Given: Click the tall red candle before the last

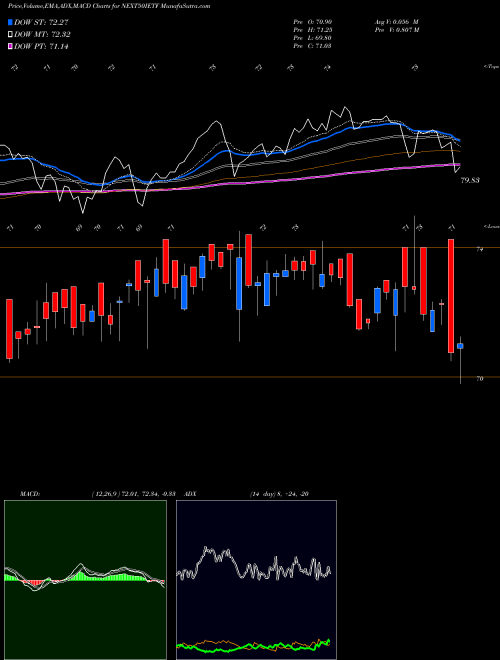Looking at the screenshot, I should pyautogui.click(x=451, y=295).
